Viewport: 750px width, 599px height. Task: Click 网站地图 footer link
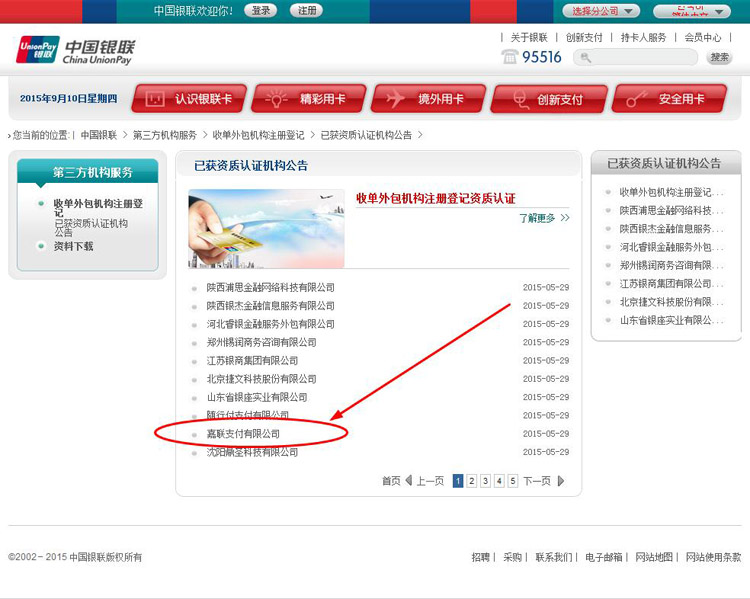(x=654, y=557)
